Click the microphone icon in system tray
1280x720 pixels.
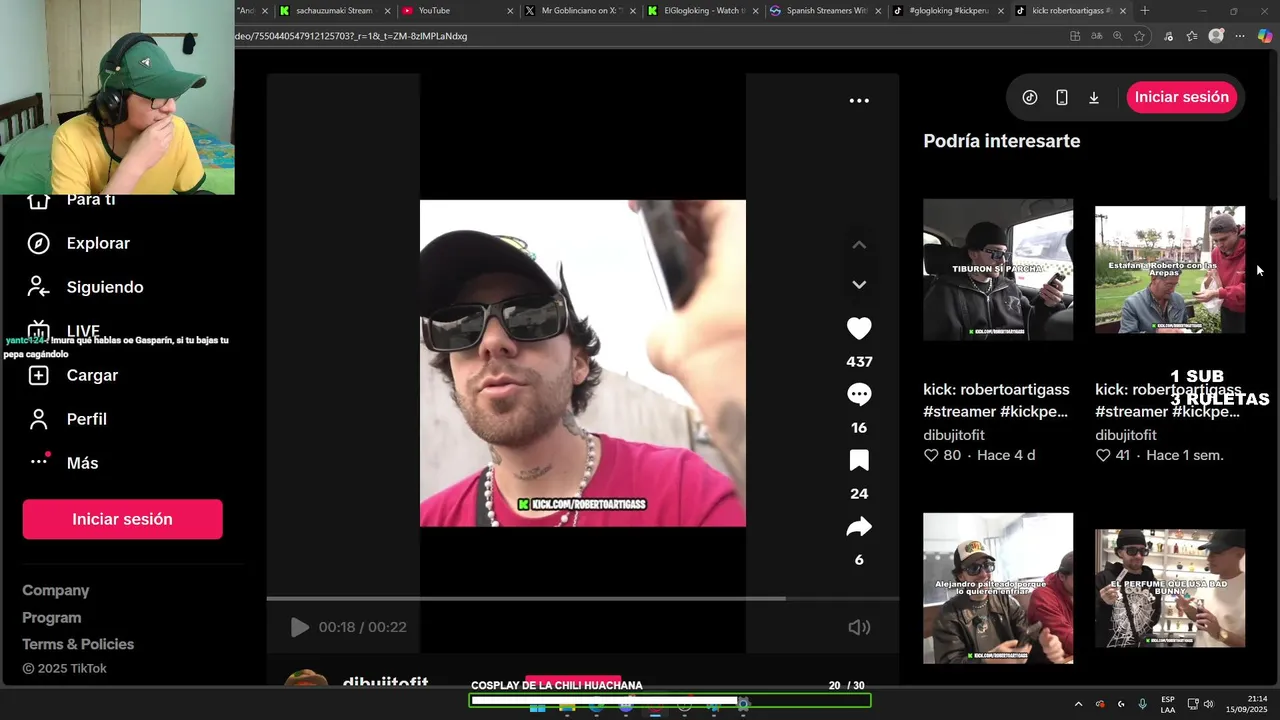[x=1142, y=704]
